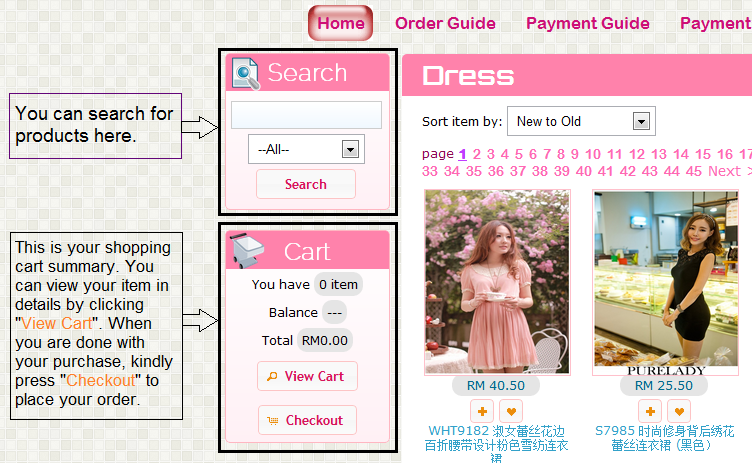Go to page 2 of the dress list

tap(477, 154)
